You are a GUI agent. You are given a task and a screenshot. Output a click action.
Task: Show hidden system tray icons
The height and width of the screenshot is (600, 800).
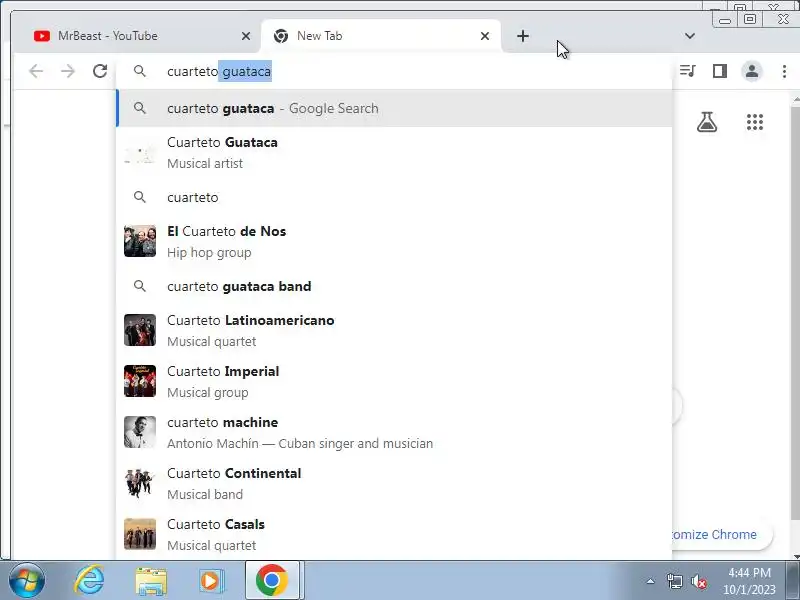point(651,581)
